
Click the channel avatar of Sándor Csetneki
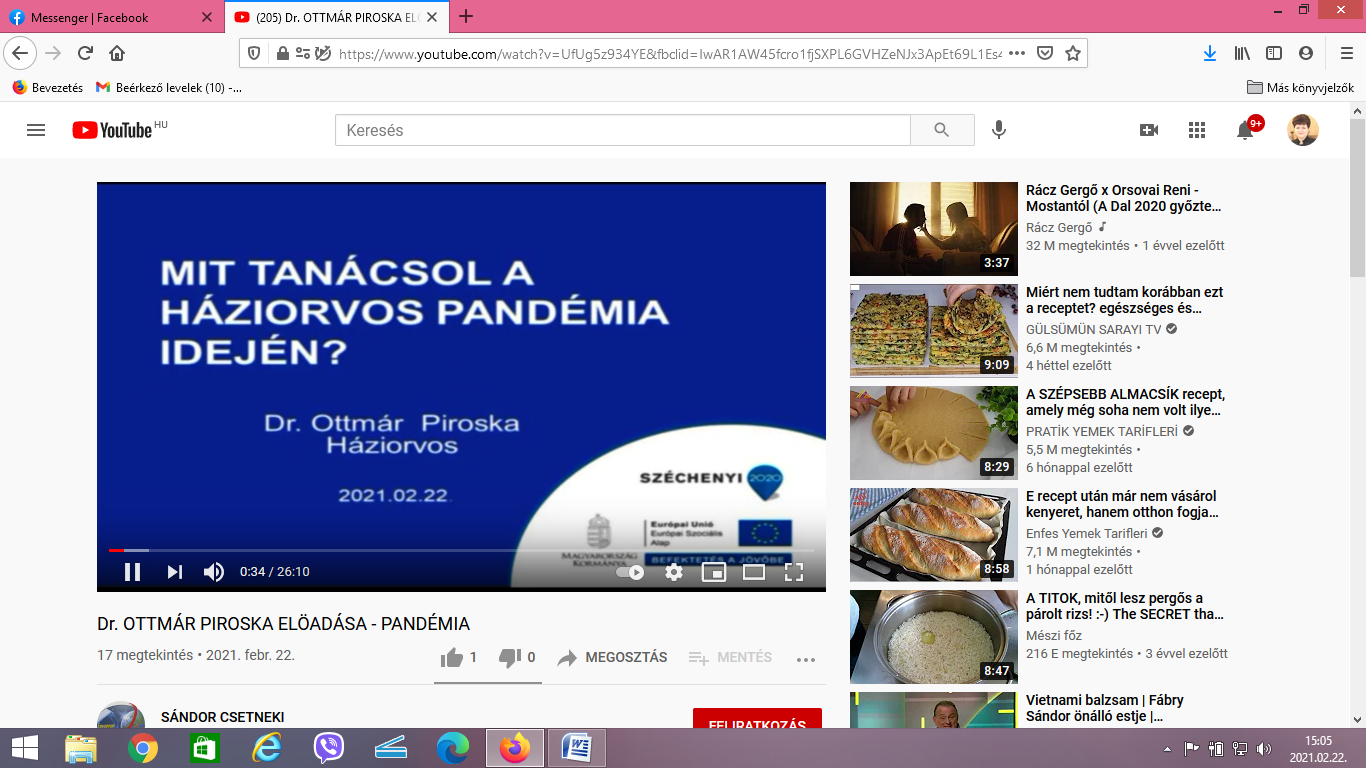pos(121,715)
